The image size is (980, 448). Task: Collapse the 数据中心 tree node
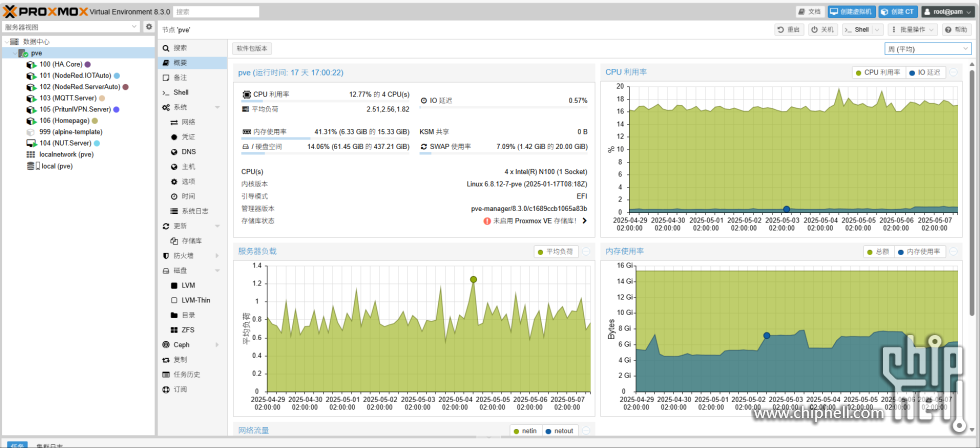coord(6,42)
